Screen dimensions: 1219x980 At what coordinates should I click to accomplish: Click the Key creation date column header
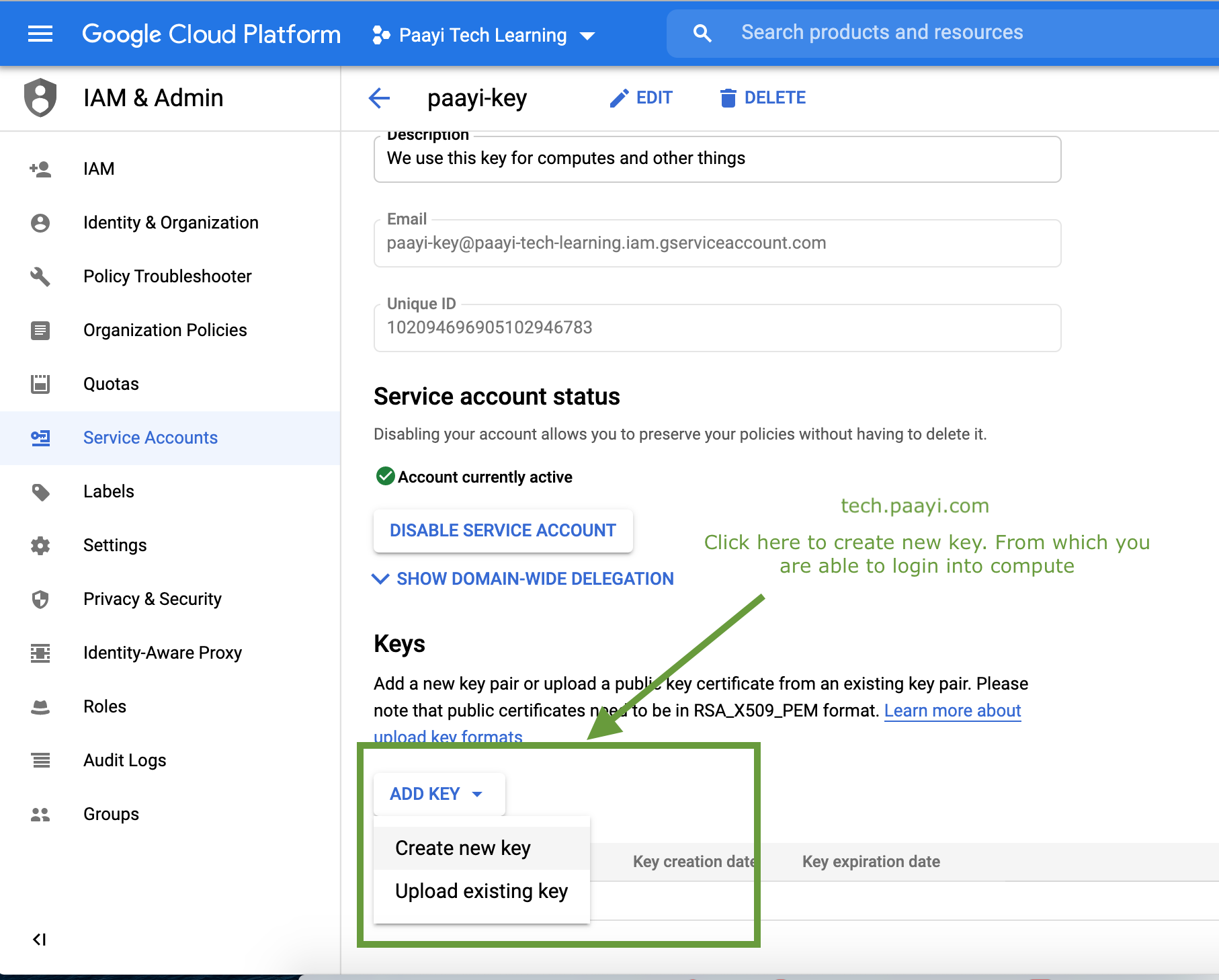point(695,862)
